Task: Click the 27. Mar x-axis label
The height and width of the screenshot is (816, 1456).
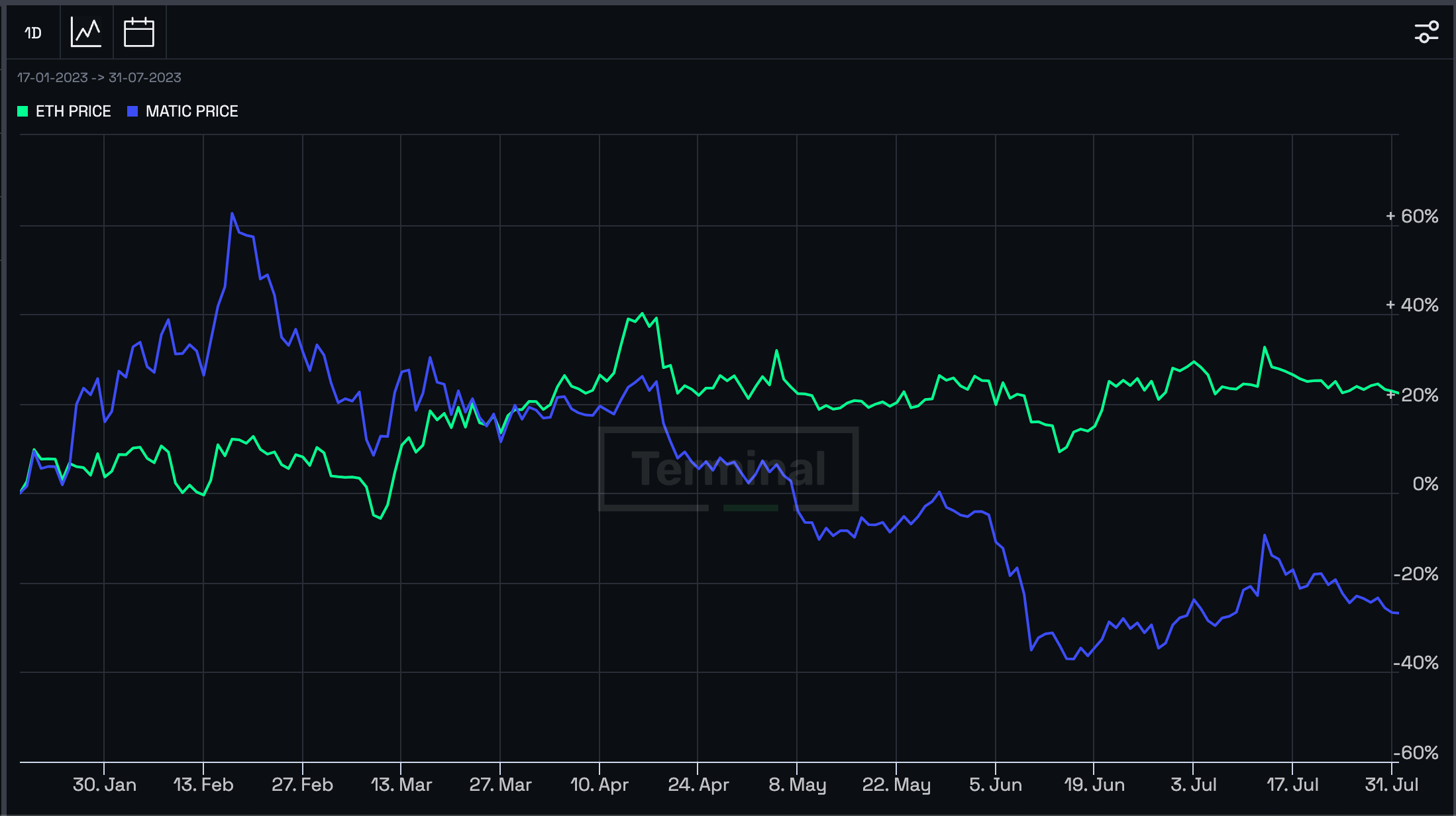Action: click(x=501, y=785)
